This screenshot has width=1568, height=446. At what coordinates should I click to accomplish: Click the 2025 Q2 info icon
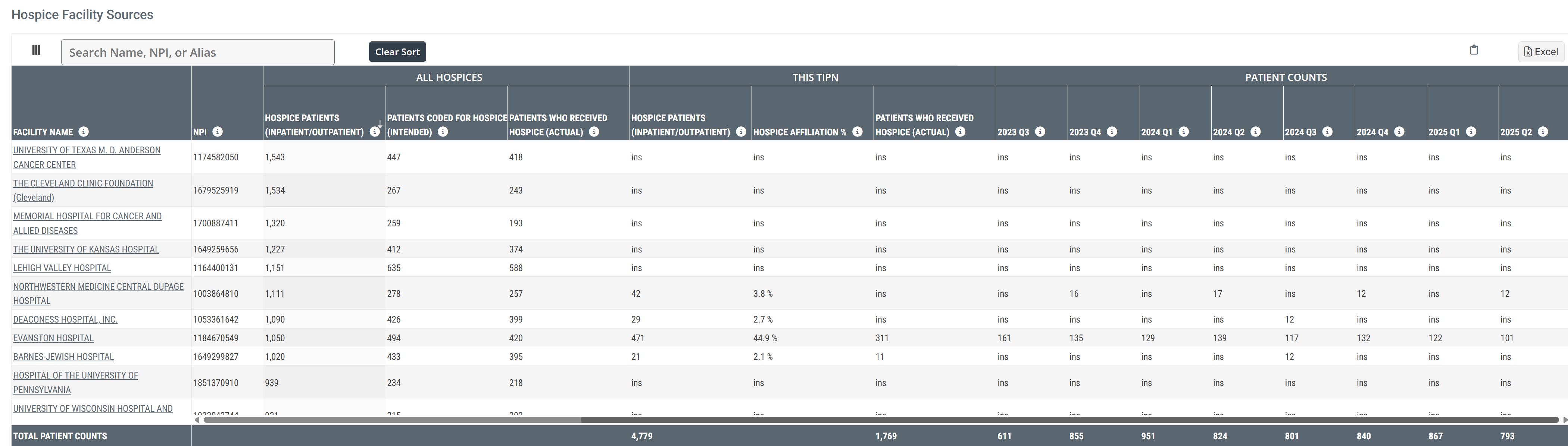[1543, 132]
